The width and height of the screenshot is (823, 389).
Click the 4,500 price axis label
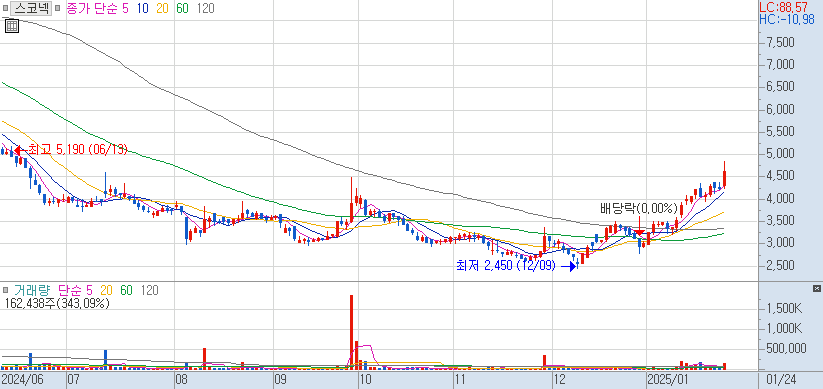click(x=780, y=176)
